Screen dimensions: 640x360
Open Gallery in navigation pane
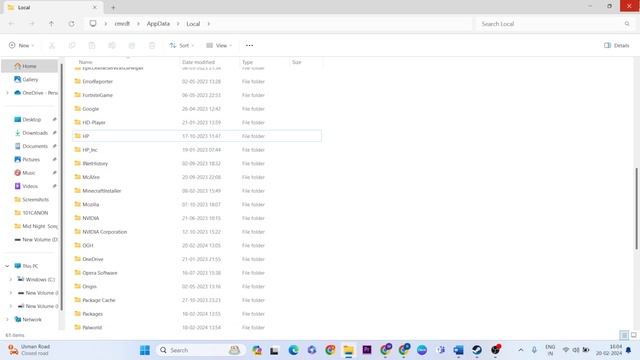point(29,80)
